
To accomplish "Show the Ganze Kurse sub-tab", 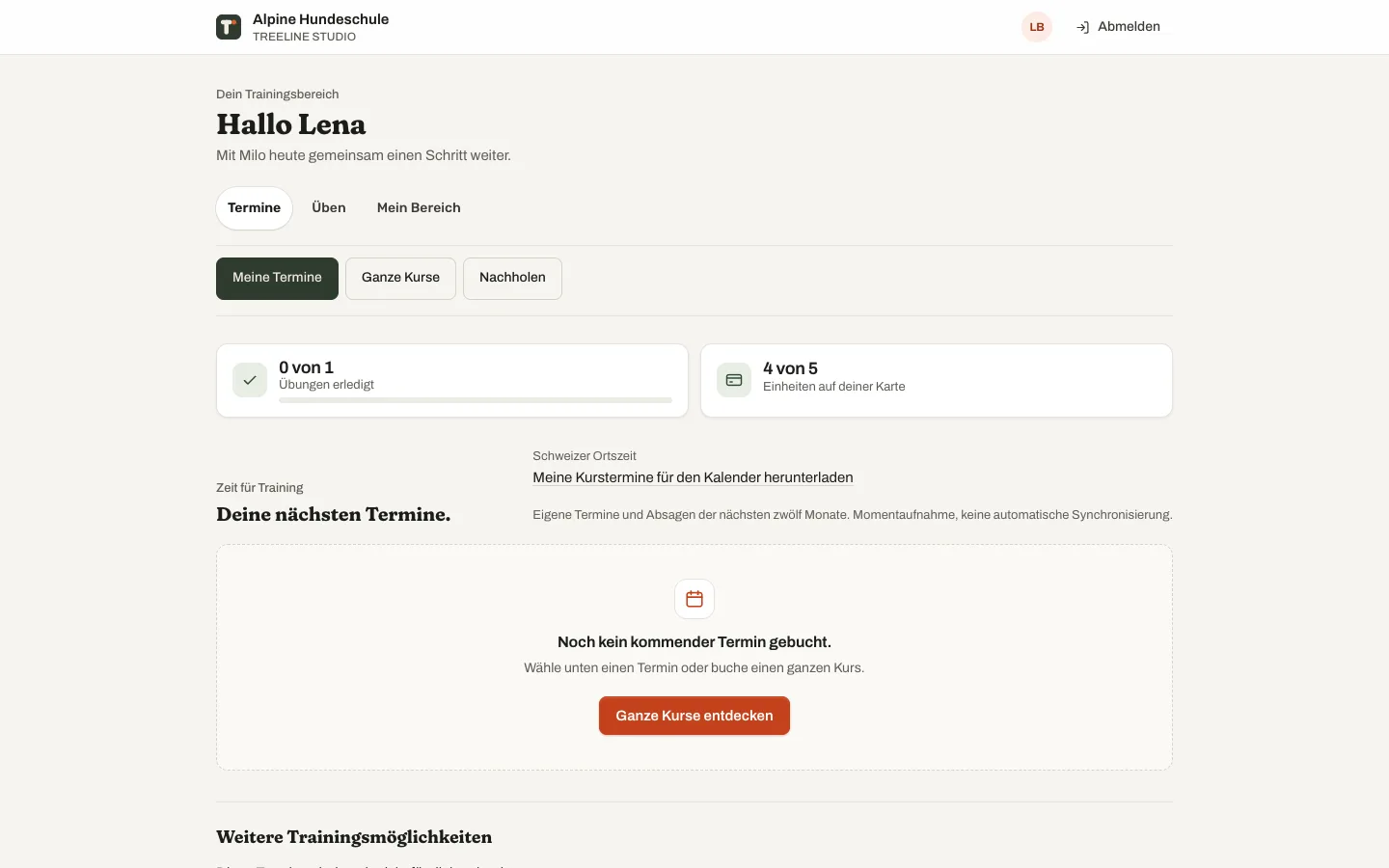I will [x=400, y=279].
